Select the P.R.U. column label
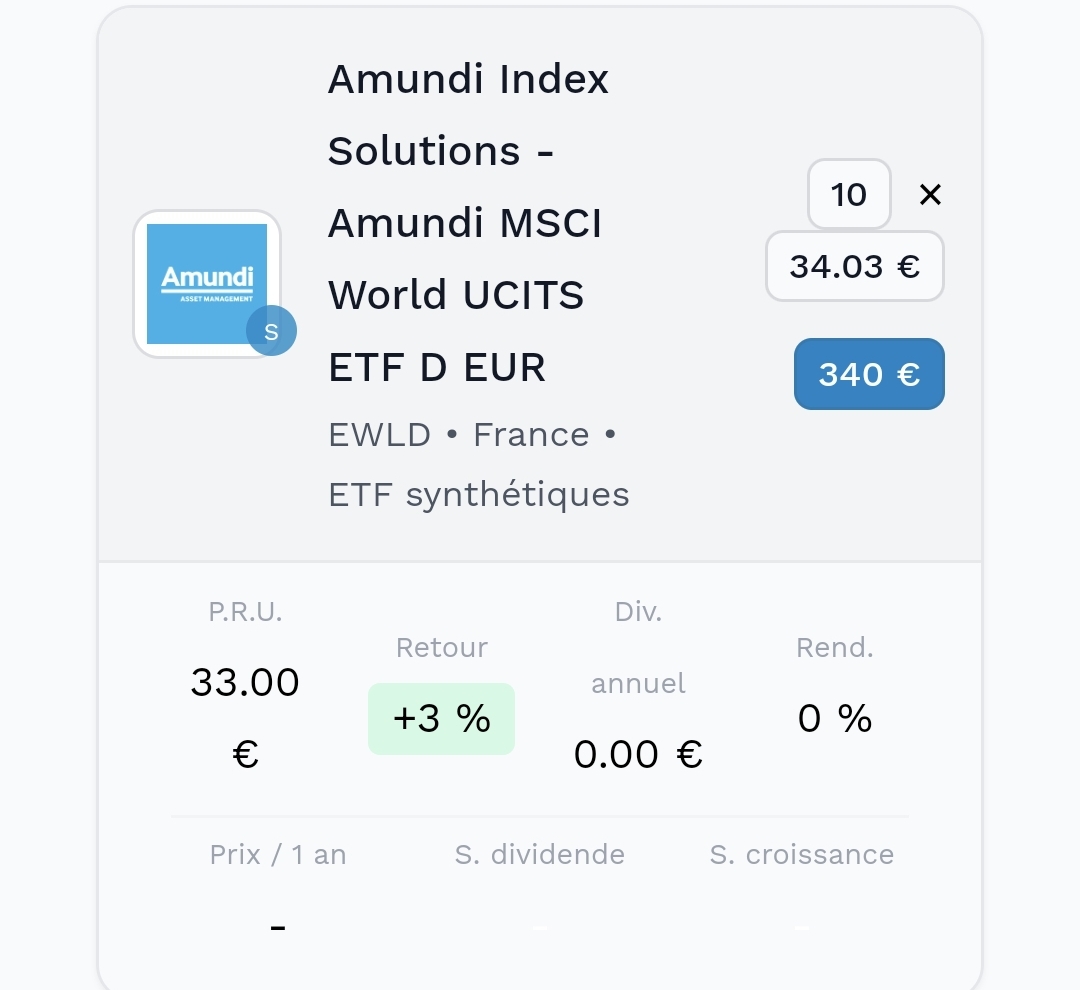Viewport: 1080px width, 990px height. click(x=245, y=612)
